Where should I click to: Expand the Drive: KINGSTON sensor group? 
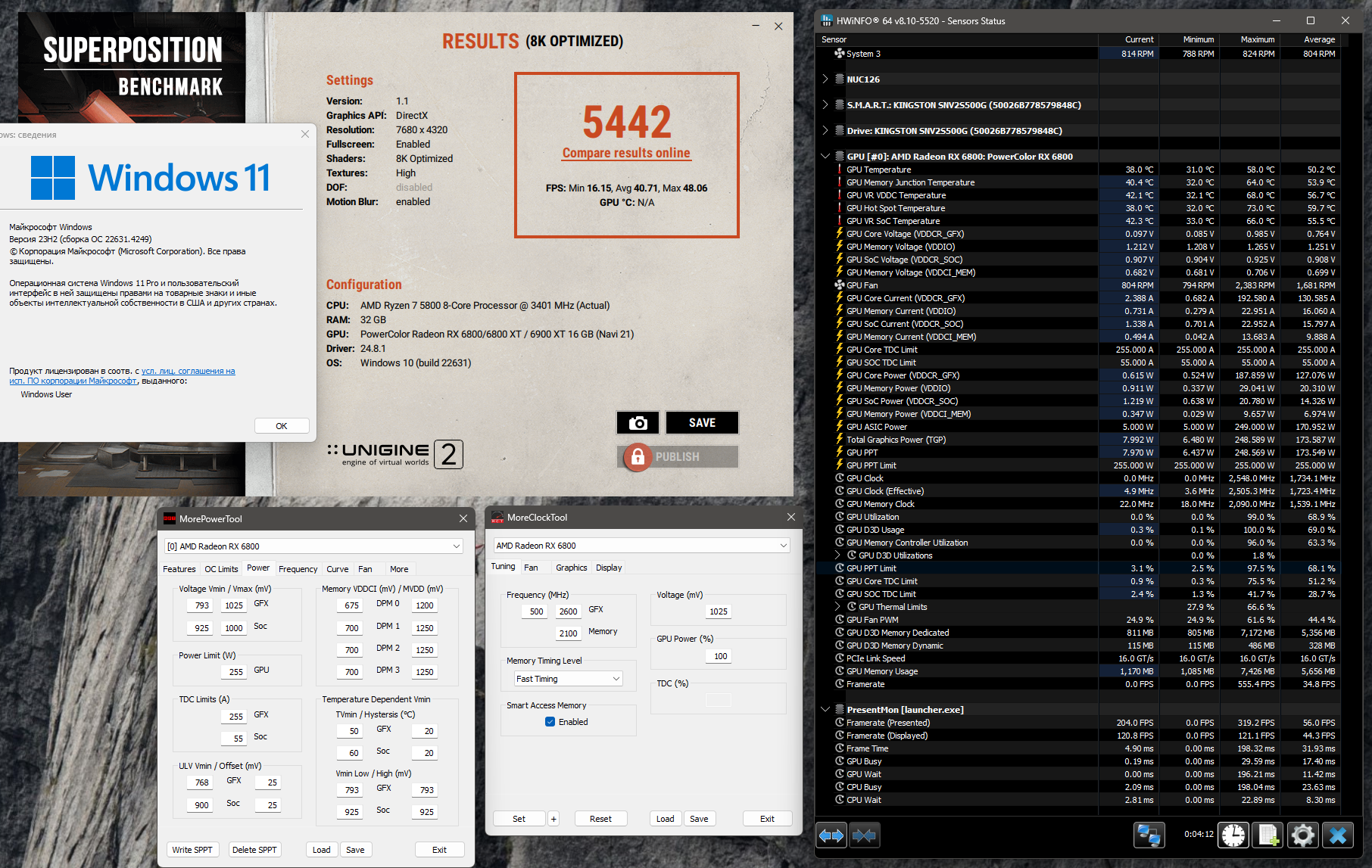tap(825, 130)
